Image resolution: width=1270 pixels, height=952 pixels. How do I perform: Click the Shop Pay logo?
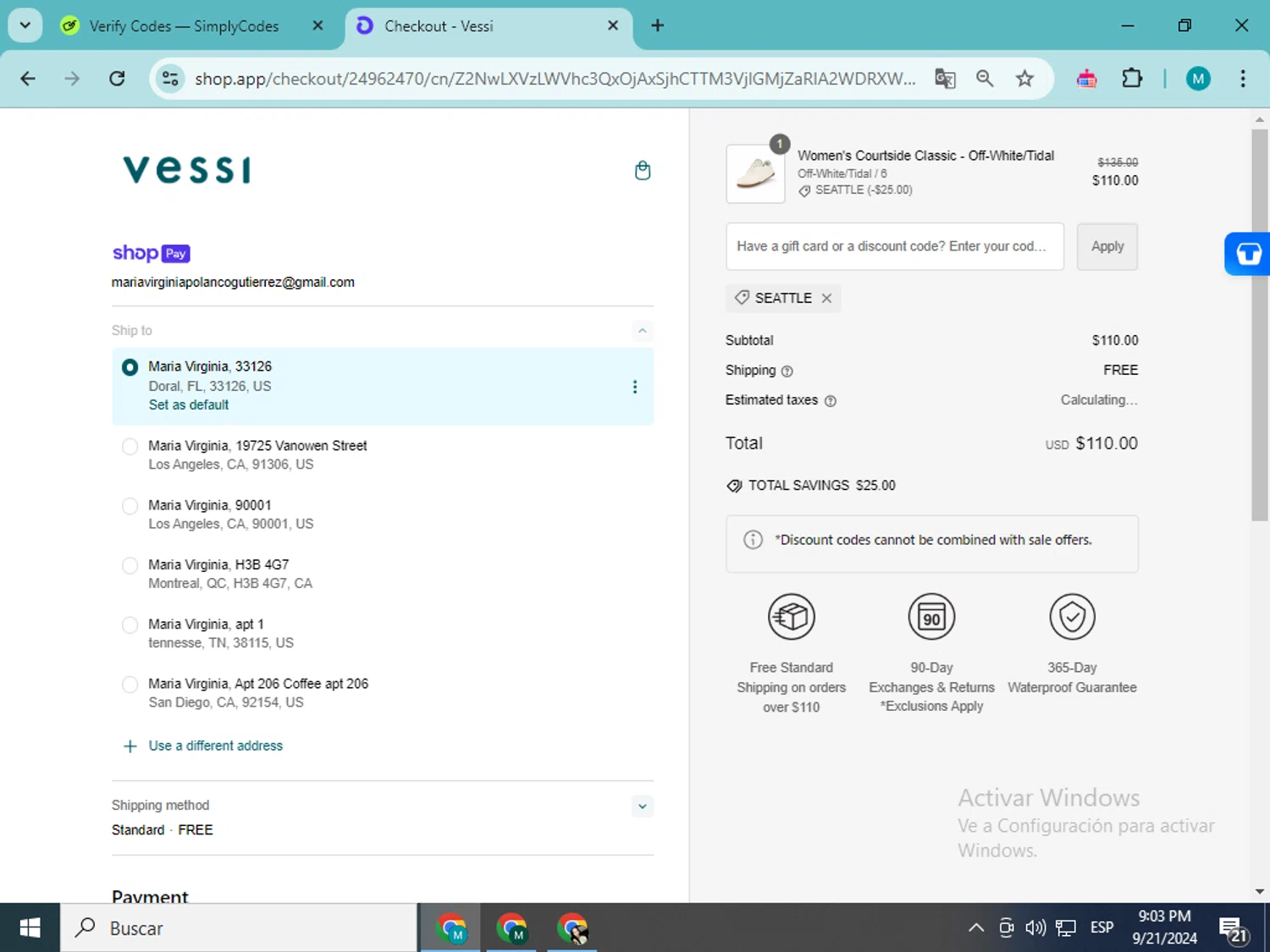[x=151, y=253]
